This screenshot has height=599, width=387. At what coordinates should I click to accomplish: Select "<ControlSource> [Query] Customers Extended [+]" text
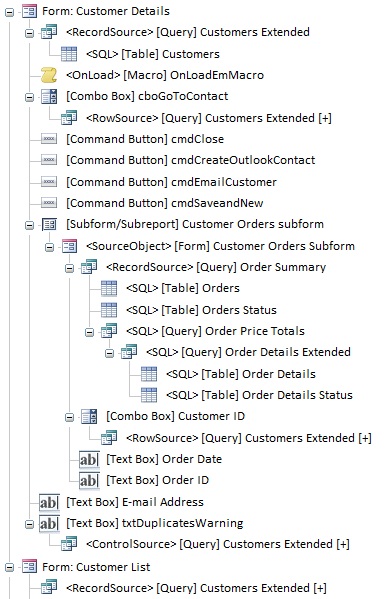click(x=218, y=544)
